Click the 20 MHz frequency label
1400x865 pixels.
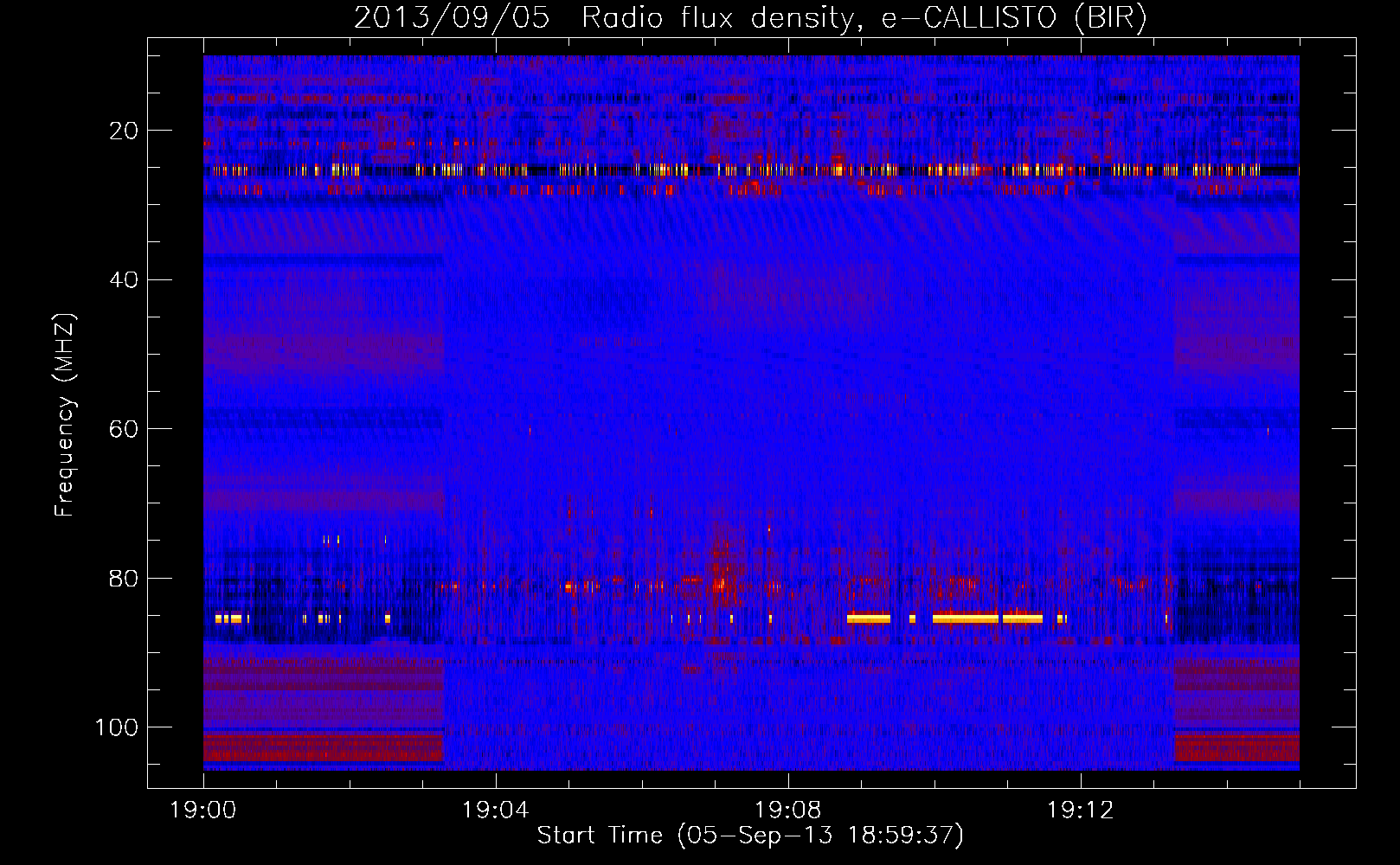coord(125,131)
